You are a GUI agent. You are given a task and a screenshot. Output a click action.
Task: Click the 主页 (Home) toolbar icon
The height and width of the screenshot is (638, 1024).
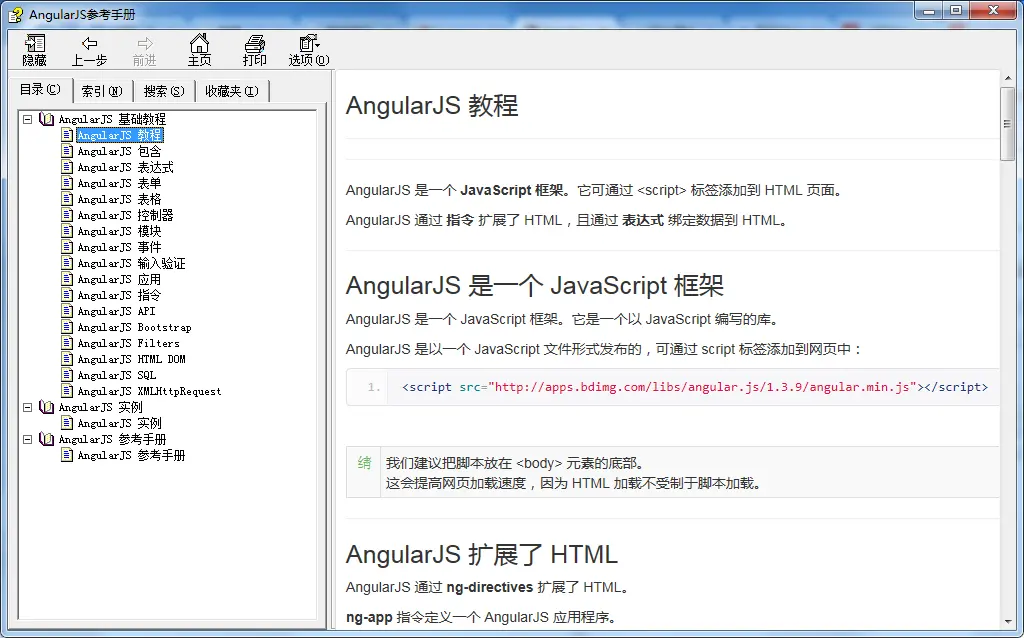pos(200,44)
